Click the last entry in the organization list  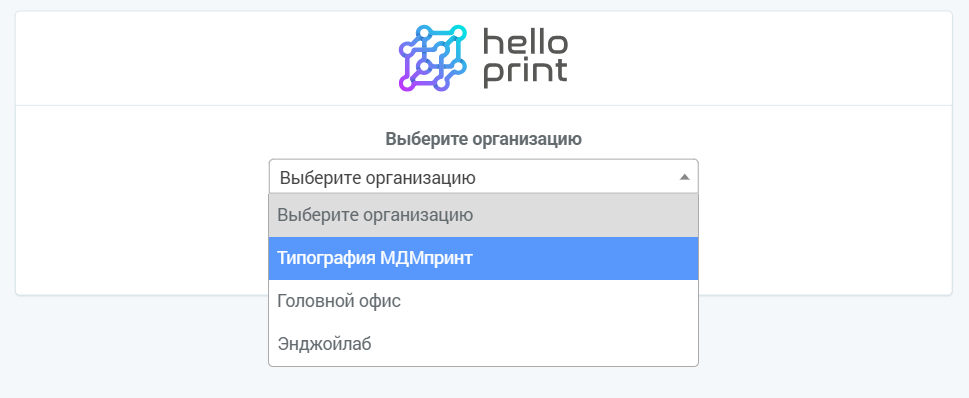[483, 344]
